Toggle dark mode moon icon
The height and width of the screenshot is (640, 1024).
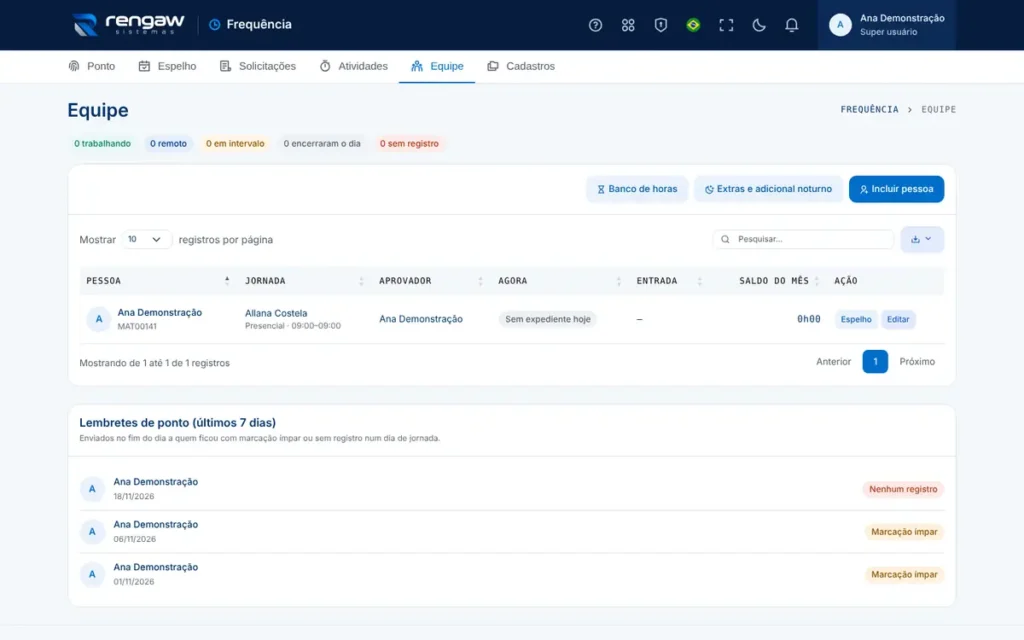758,25
